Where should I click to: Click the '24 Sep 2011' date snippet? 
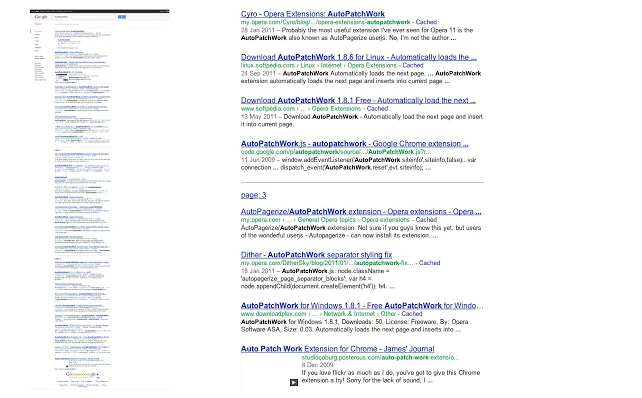pyautogui.click(x=258, y=73)
